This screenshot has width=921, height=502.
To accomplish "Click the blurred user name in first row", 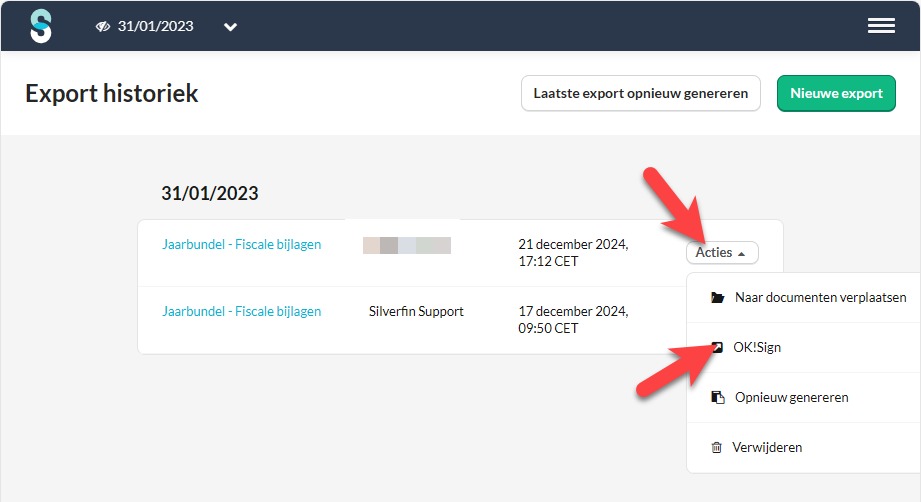I will point(406,245).
